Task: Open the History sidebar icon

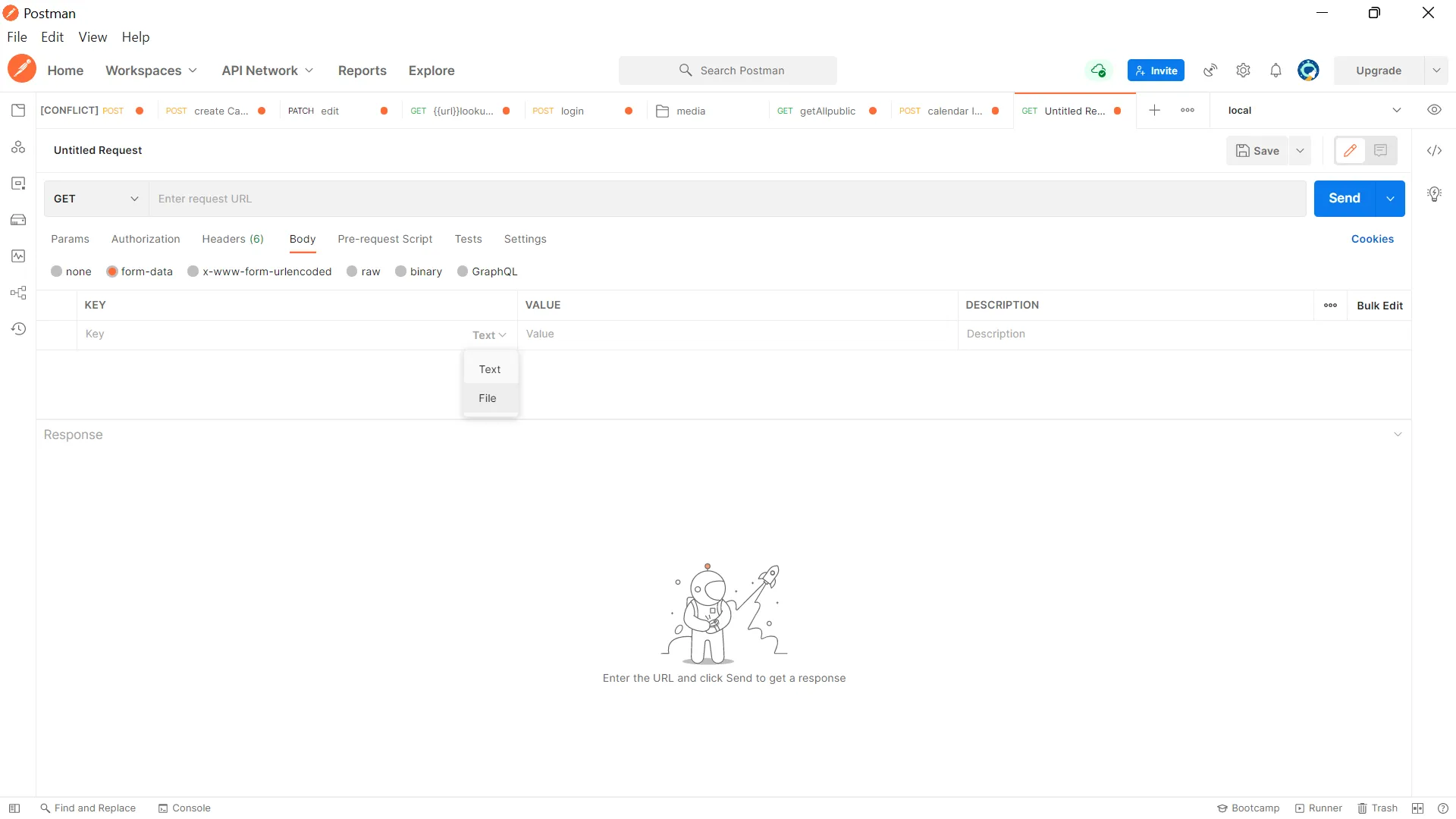Action: pos(18,329)
